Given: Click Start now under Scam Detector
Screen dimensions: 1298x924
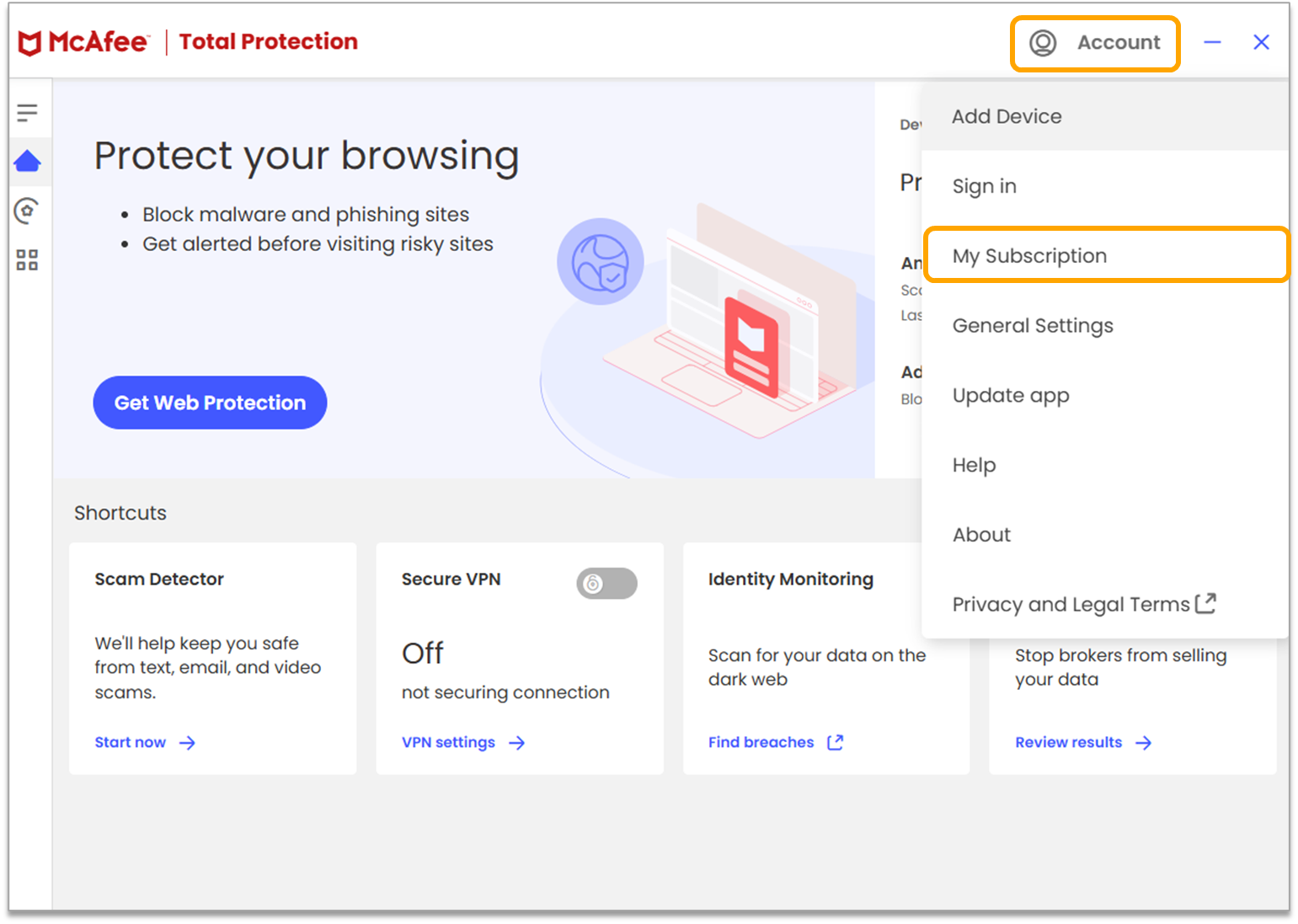Looking at the screenshot, I should [x=131, y=742].
